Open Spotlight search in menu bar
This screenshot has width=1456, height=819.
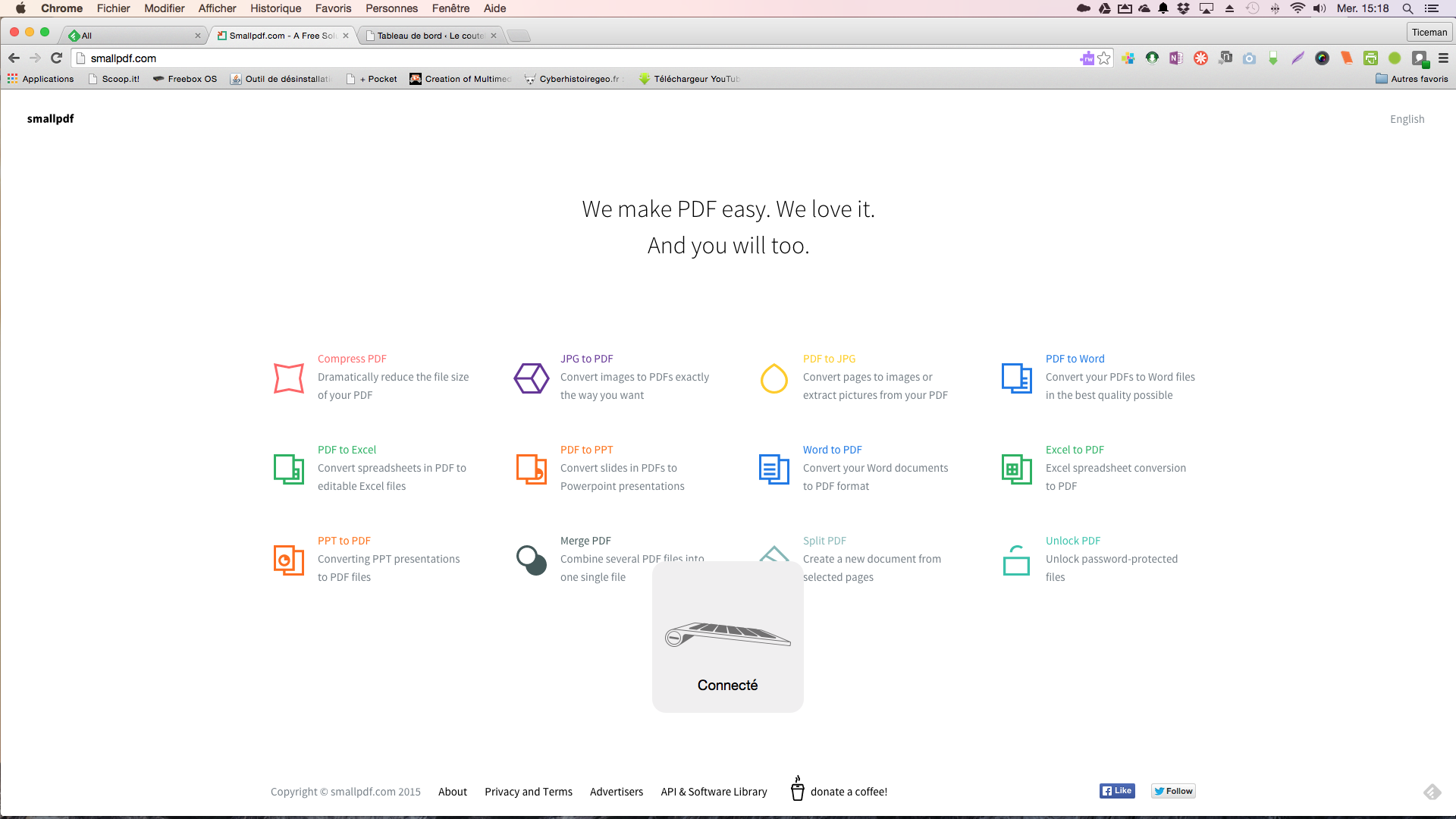click(1407, 8)
